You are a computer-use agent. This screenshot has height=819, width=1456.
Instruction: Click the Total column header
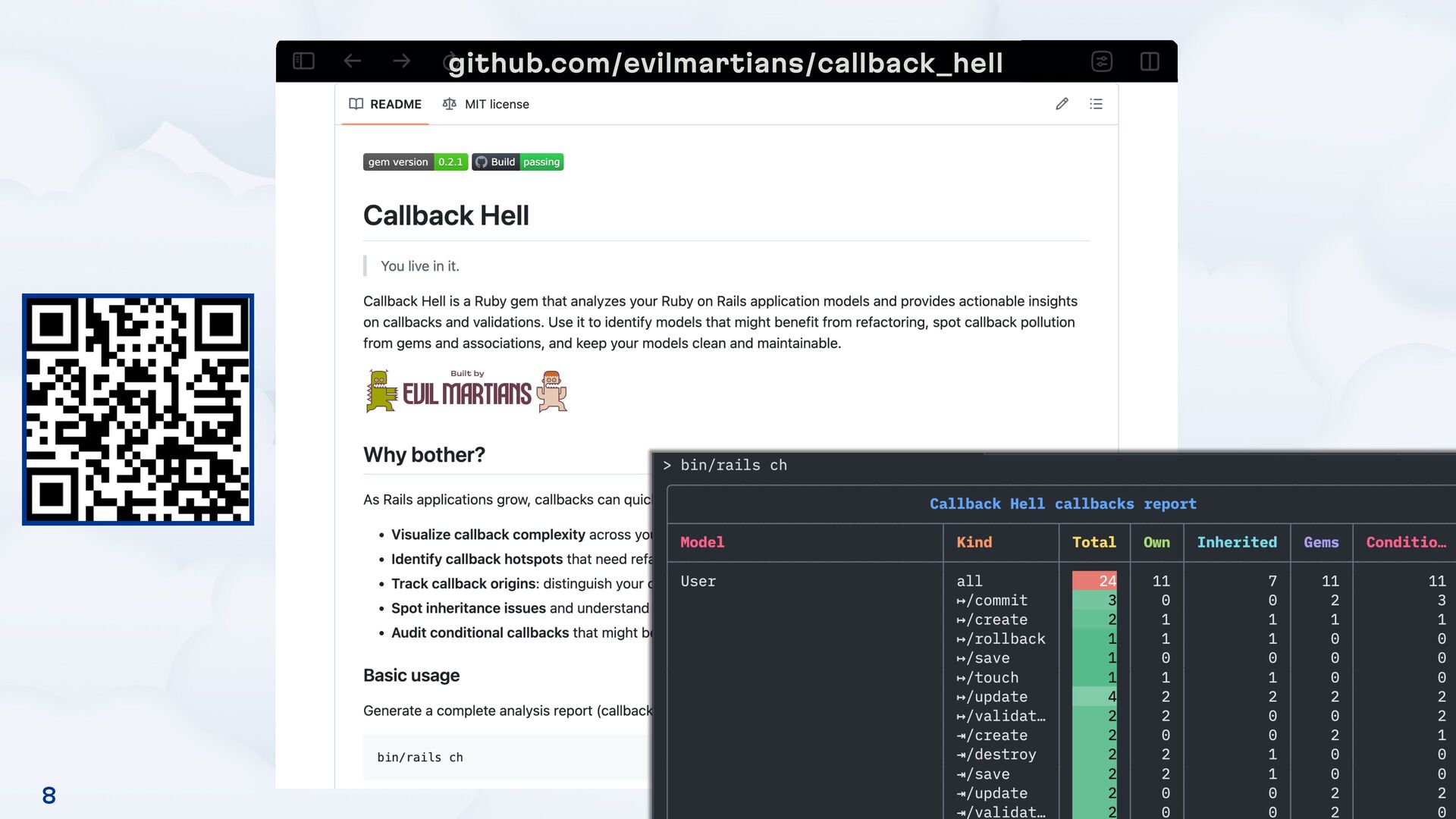[1094, 542]
